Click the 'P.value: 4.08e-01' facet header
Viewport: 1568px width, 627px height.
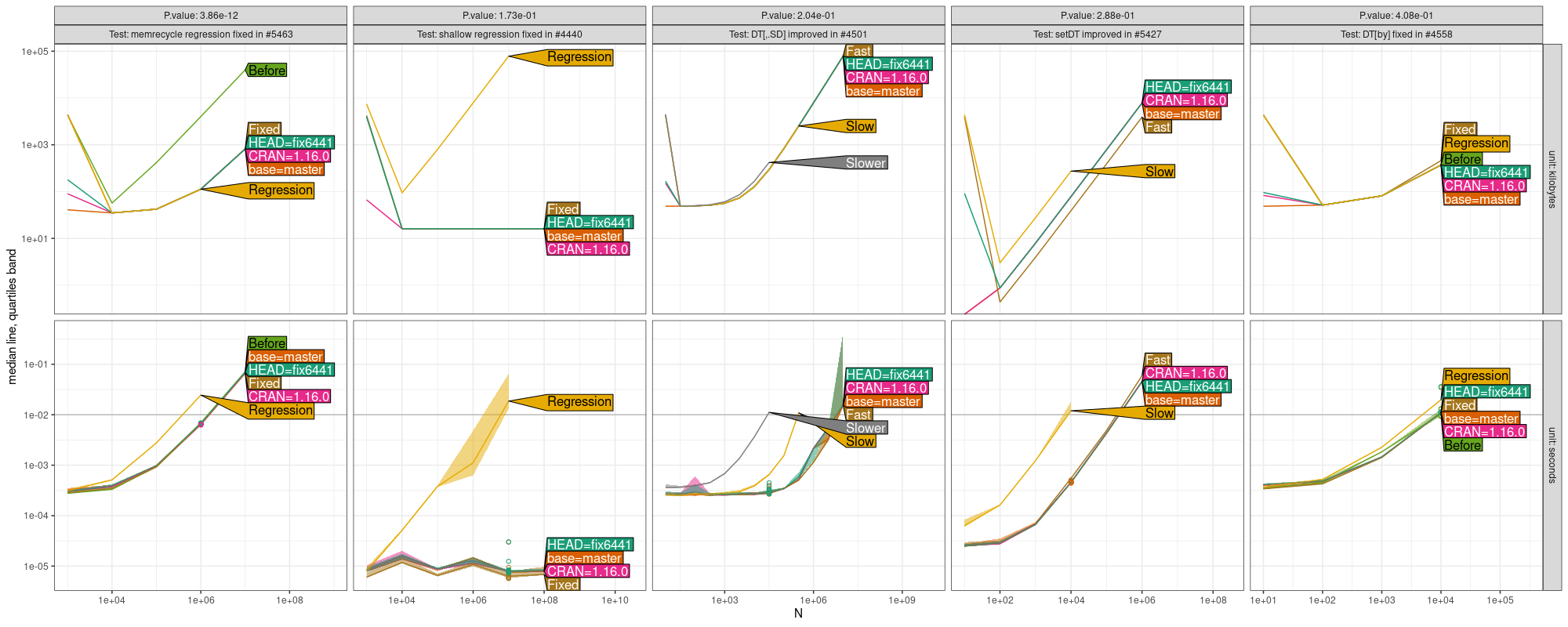coord(1396,16)
